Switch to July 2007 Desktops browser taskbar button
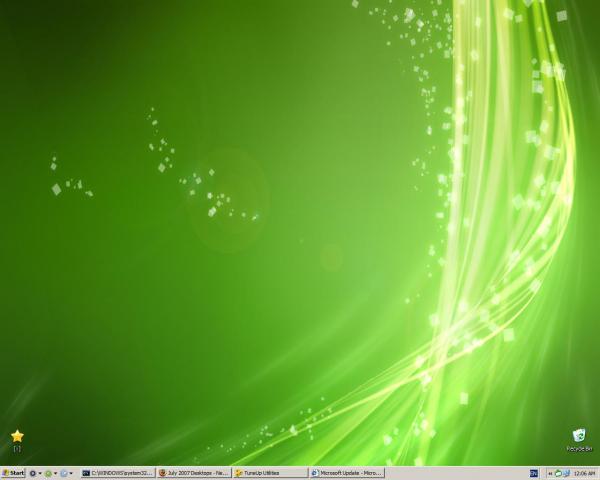 click(x=194, y=473)
